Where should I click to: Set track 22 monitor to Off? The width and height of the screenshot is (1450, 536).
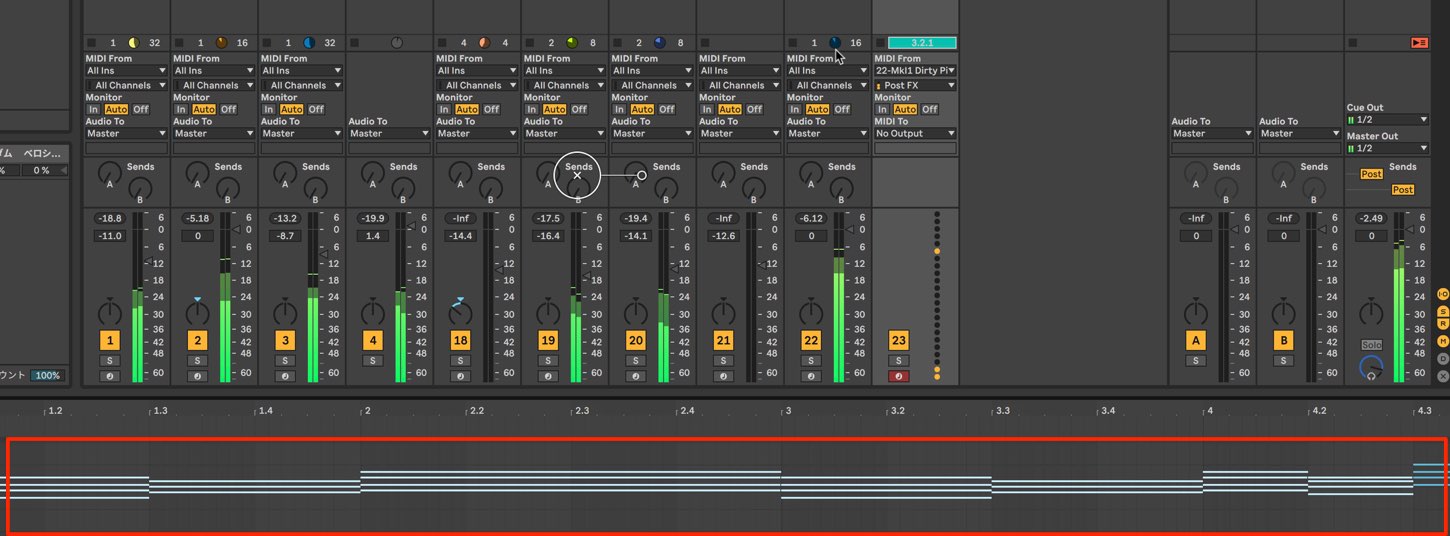[x=842, y=109]
